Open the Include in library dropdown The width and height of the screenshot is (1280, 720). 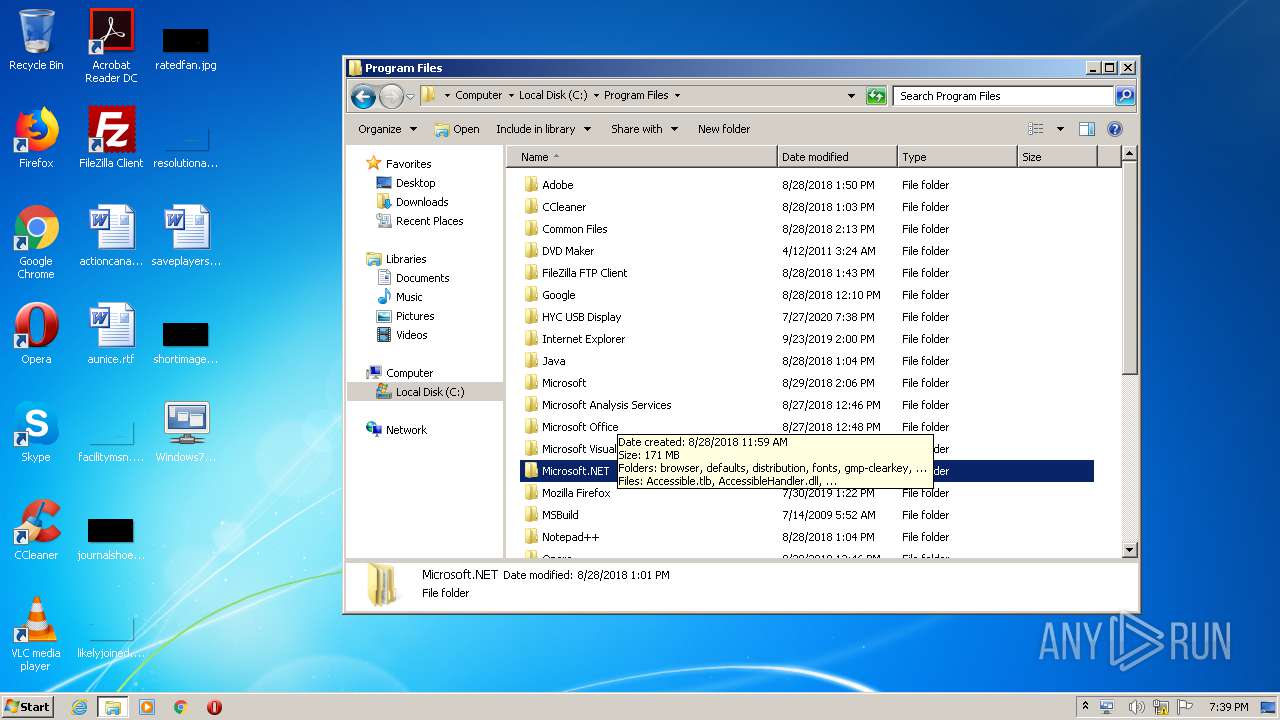click(x=544, y=129)
